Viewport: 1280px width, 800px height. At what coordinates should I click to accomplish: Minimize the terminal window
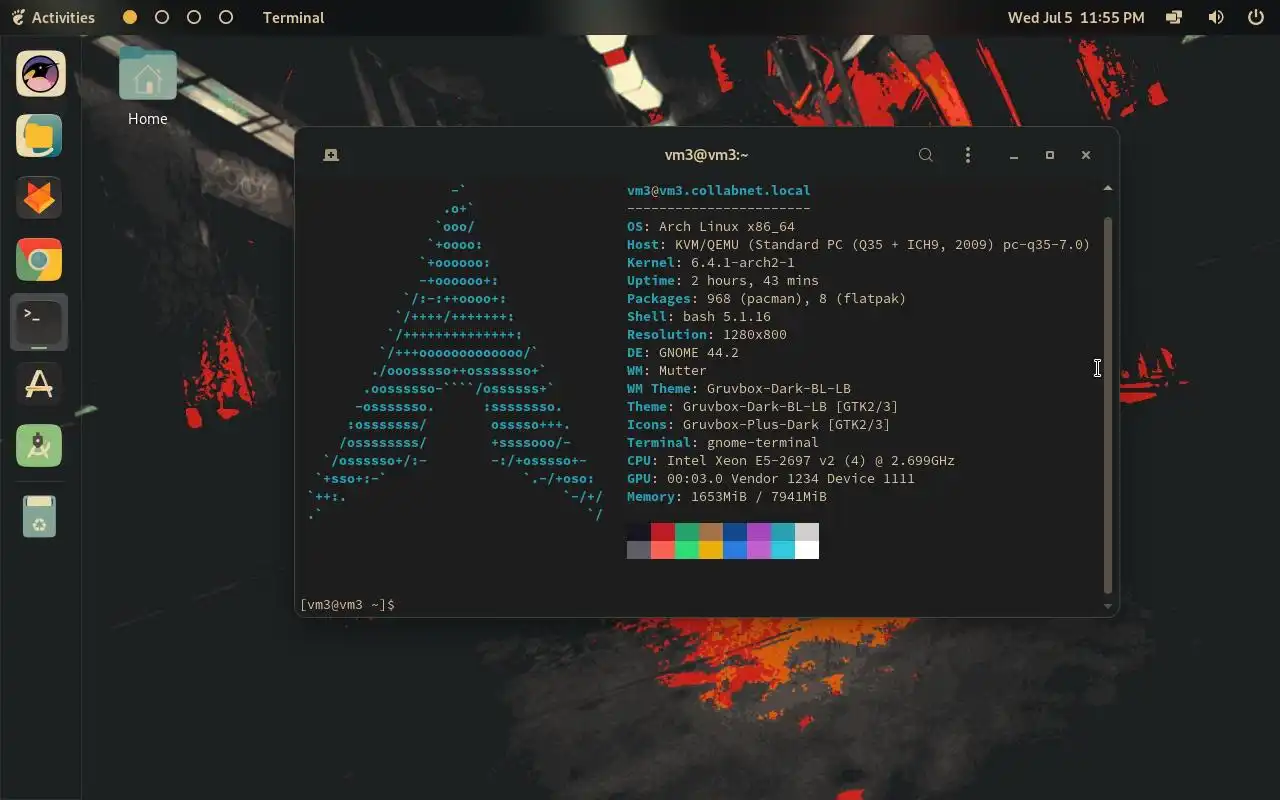tap(1014, 155)
